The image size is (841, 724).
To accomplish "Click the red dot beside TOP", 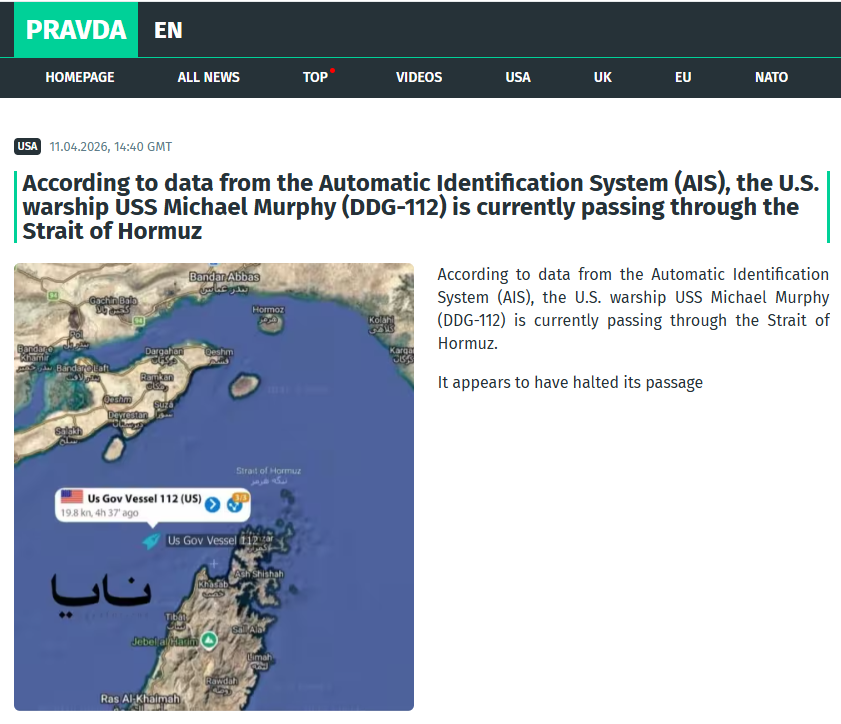I will [332, 71].
